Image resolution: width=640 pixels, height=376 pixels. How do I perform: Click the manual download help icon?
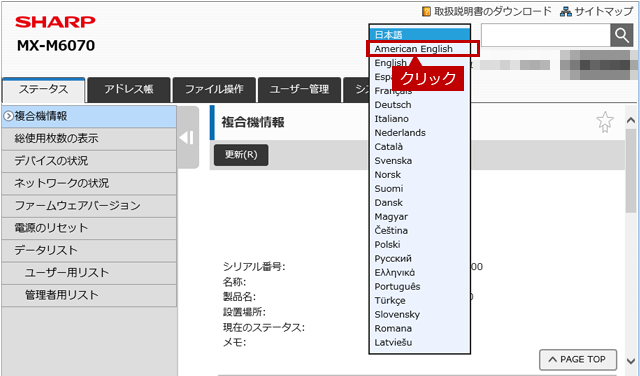coord(426,11)
